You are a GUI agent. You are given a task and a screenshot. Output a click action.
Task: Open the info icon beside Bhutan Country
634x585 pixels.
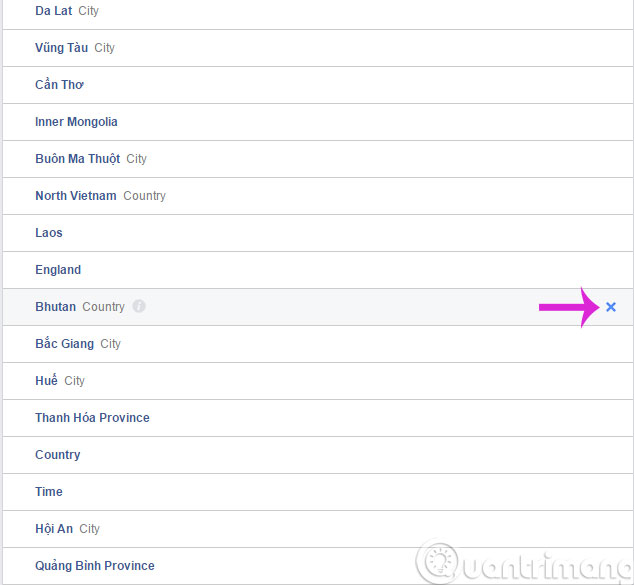[x=139, y=306]
